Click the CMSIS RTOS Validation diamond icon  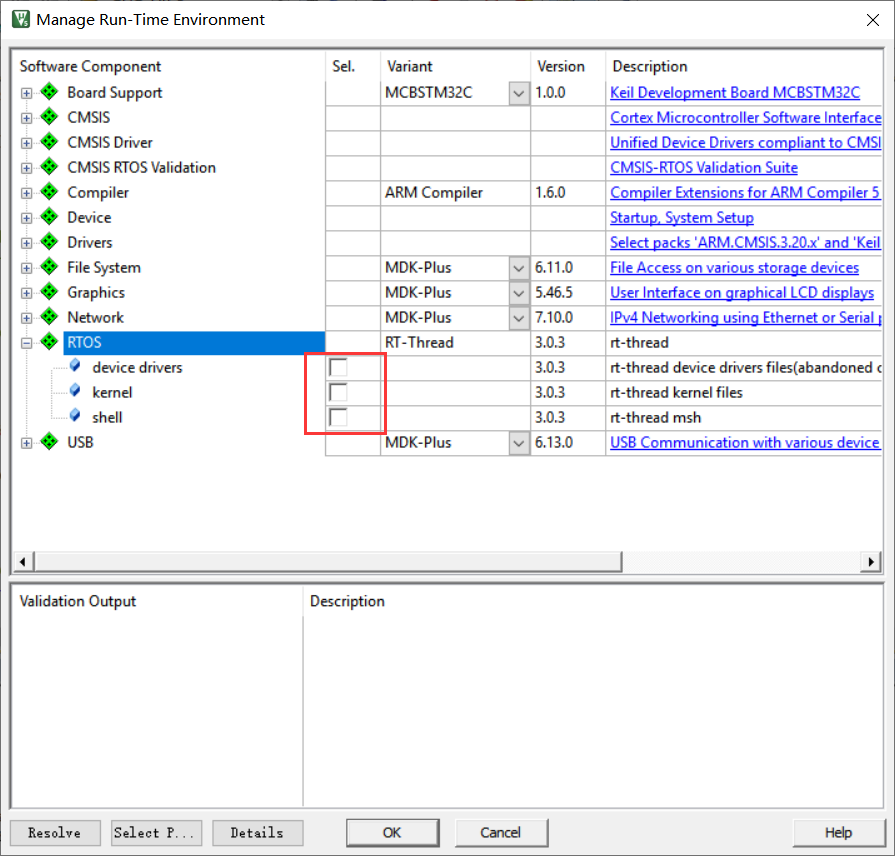point(50,167)
